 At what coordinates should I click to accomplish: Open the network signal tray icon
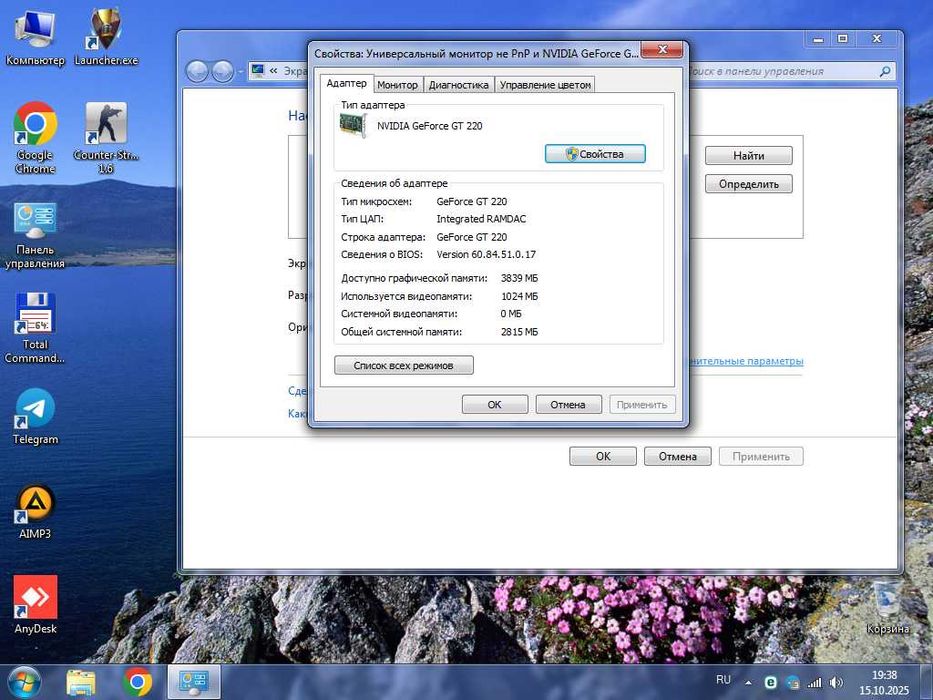click(x=814, y=683)
